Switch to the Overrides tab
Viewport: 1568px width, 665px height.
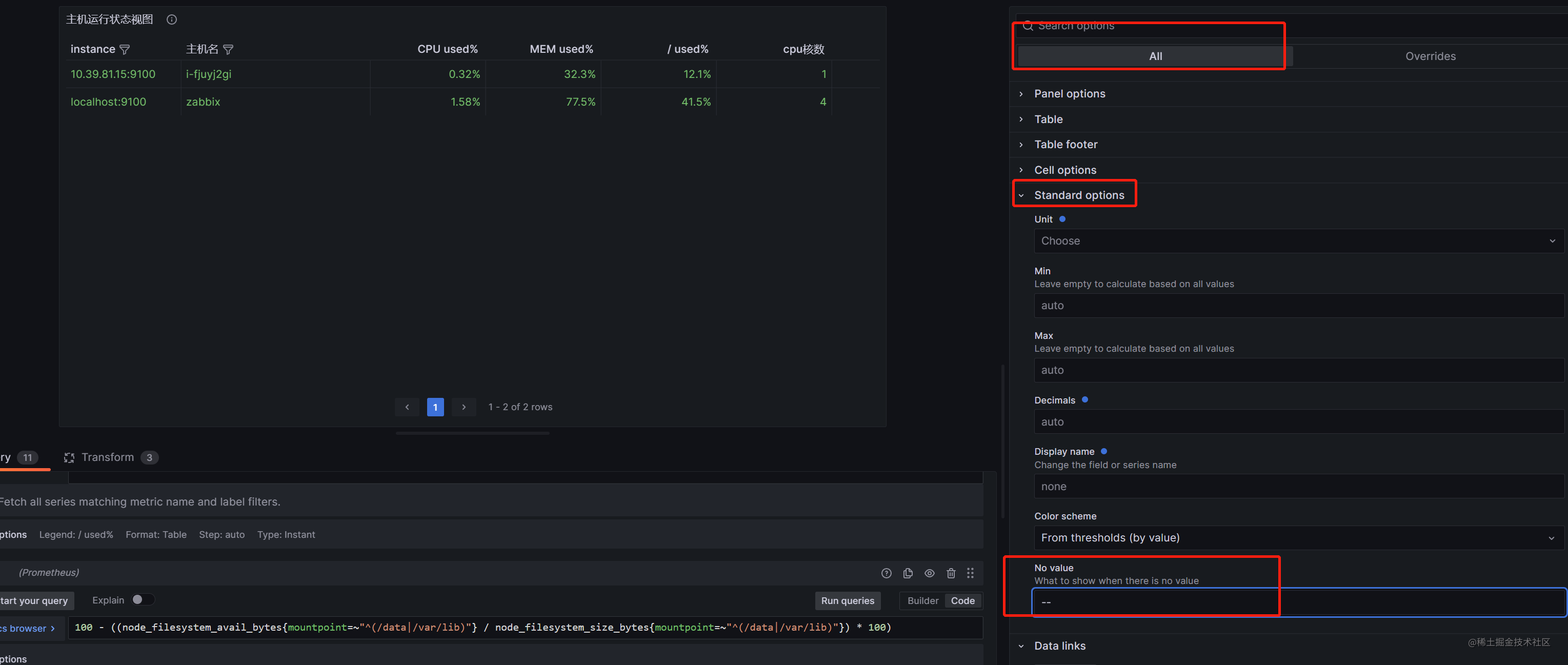point(1430,56)
